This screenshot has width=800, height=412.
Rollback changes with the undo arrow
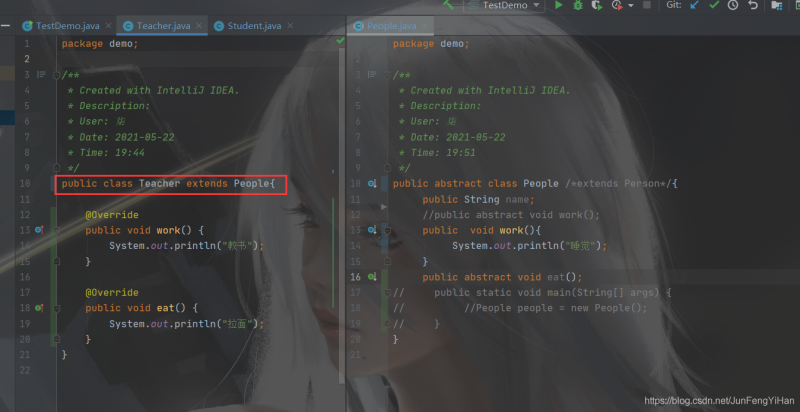click(x=752, y=6)
